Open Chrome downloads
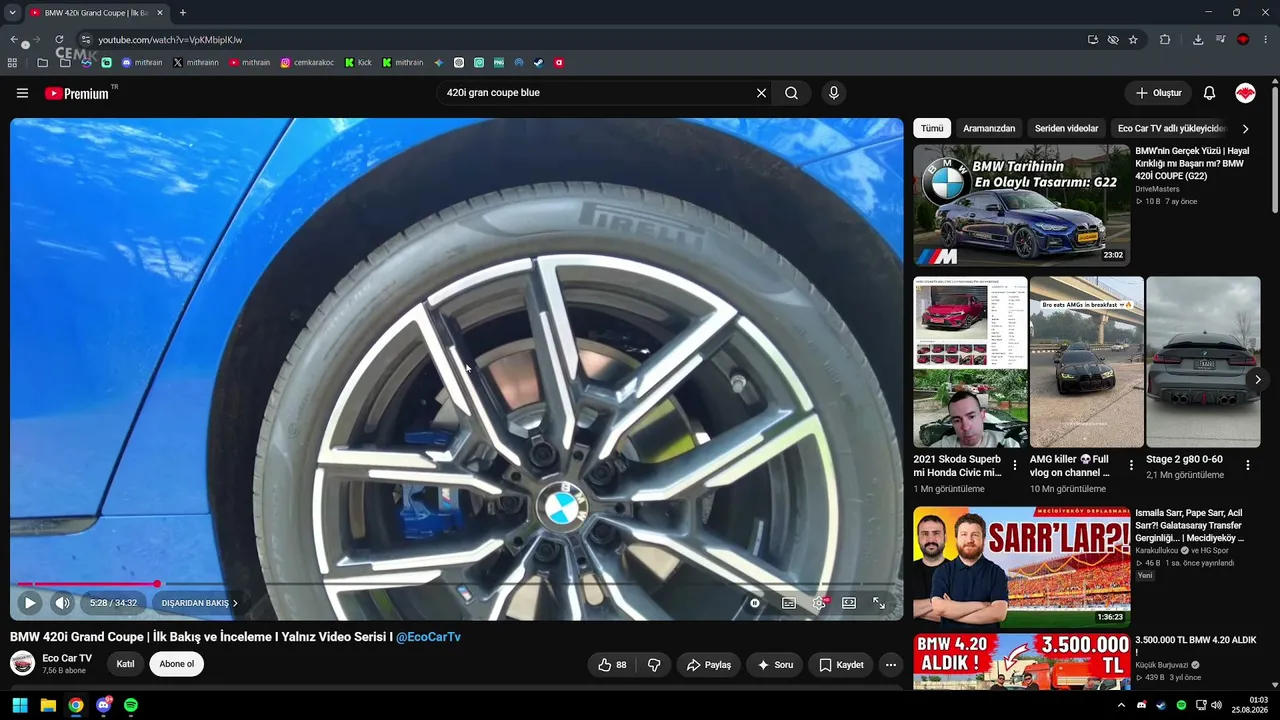Screen dimensions: 1280x720 point(1198,40)
